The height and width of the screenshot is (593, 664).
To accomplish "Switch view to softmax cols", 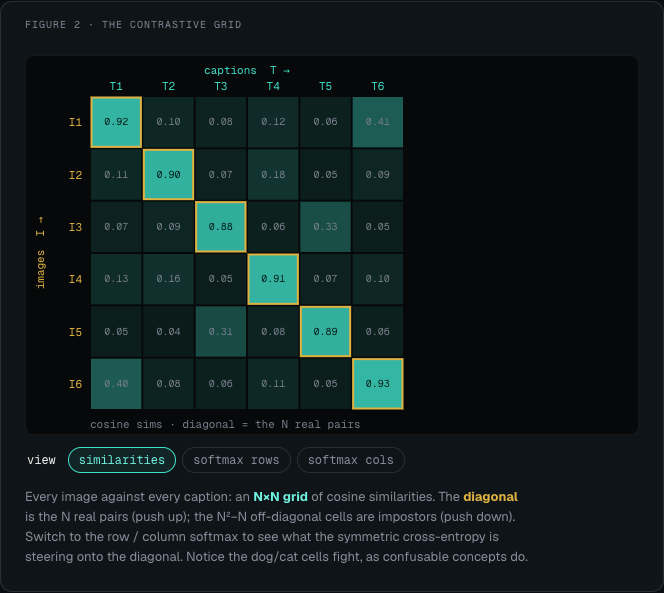I will [x=351, y=460].
